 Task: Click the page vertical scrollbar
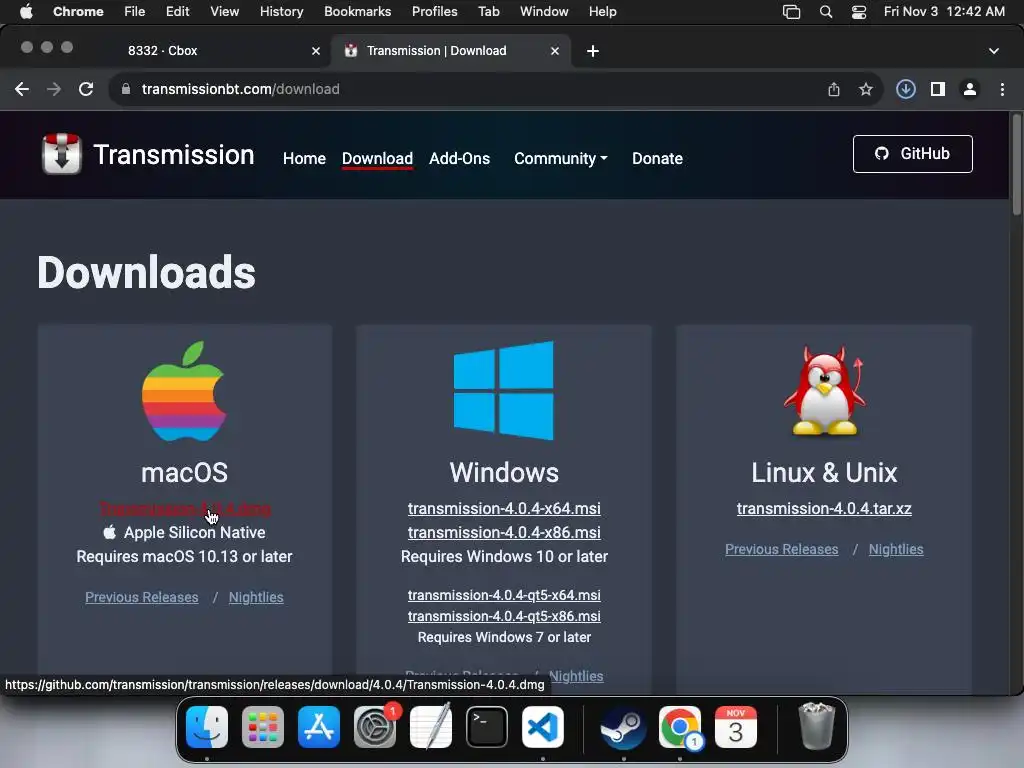1016,165
